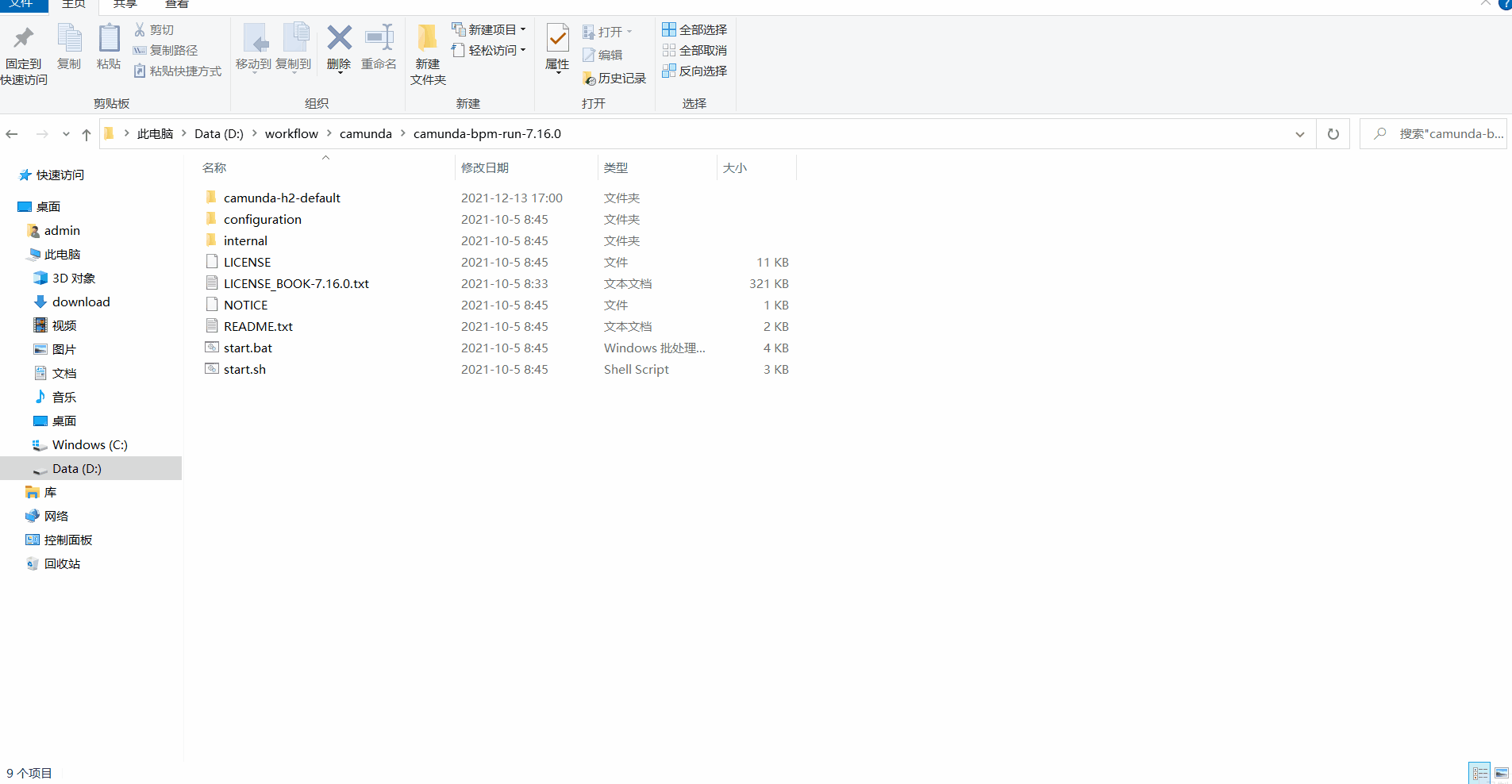Expand address bar history dropdown

(x=1300, y=134)
